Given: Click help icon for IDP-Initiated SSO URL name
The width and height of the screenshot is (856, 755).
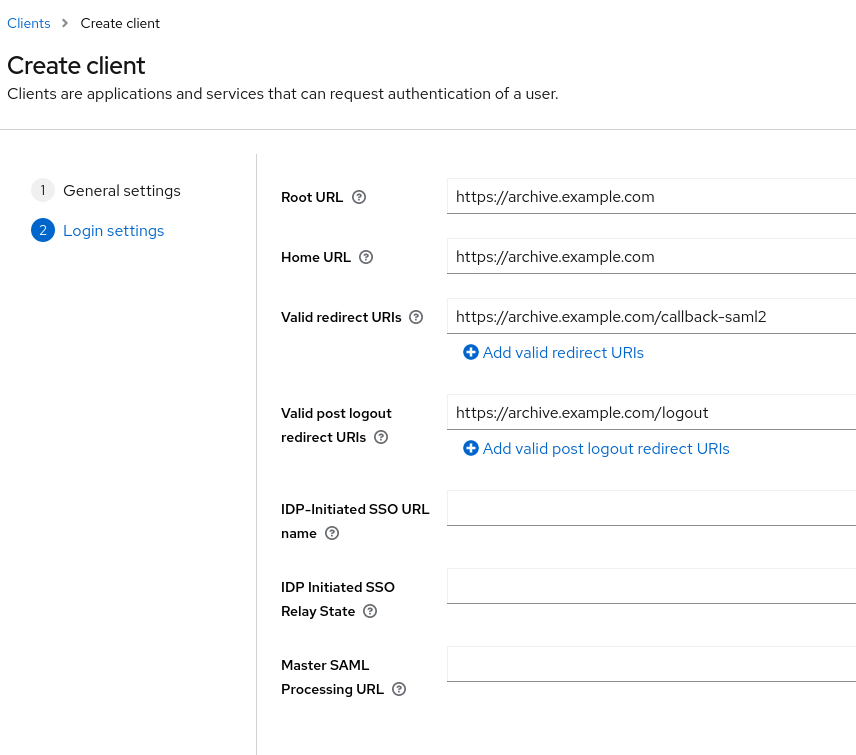Looking at the screenshot, I should pos(332,533).
